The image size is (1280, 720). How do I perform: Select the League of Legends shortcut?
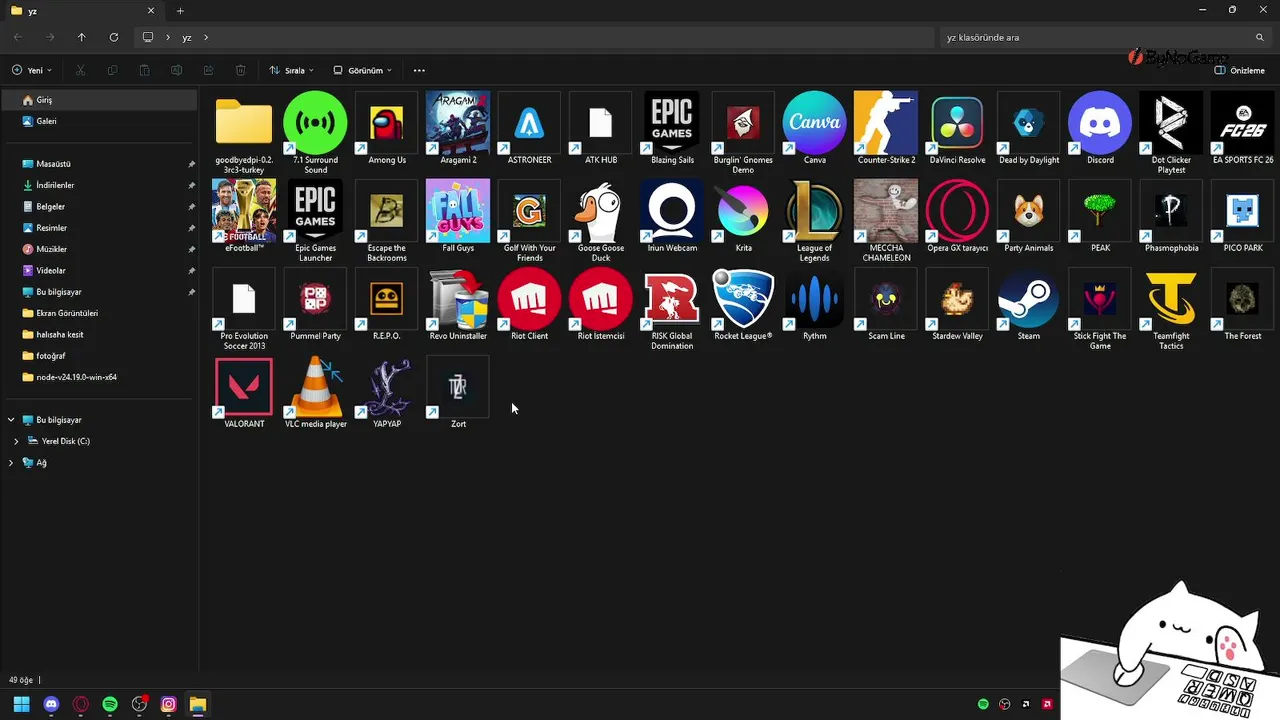[815, 222]
